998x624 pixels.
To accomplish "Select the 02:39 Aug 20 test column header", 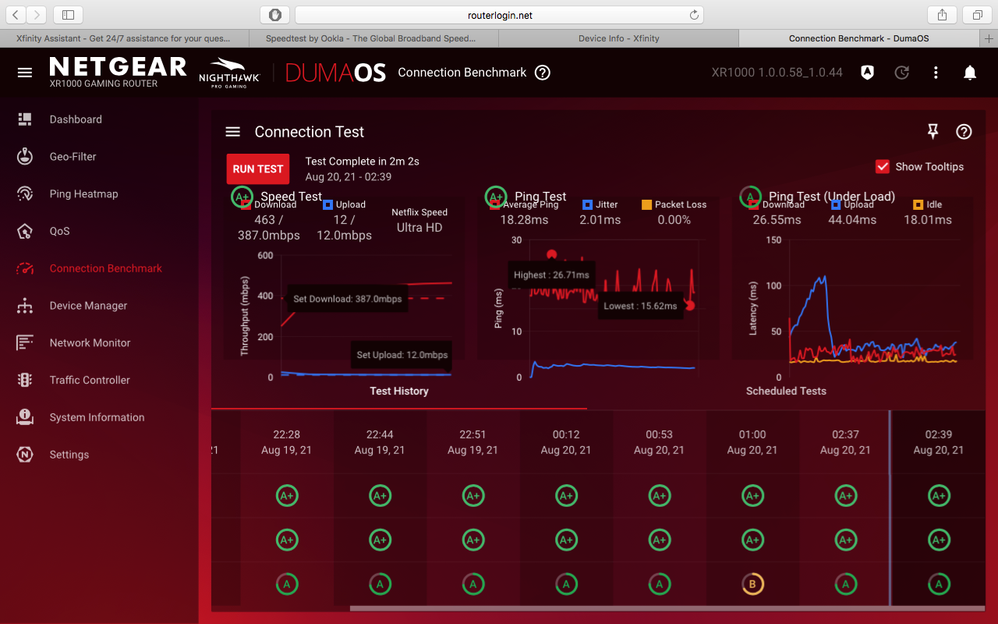I will point(939,442).
